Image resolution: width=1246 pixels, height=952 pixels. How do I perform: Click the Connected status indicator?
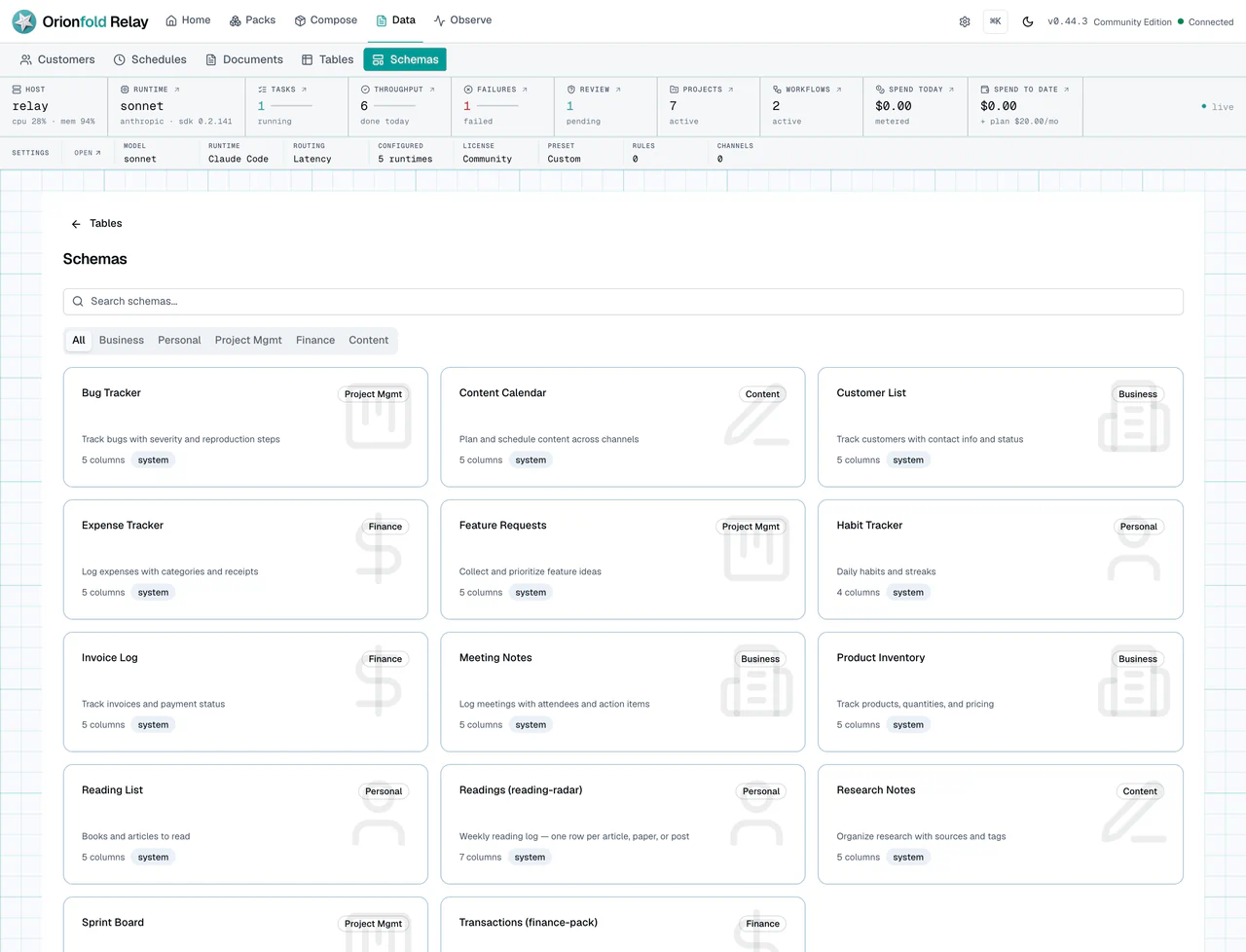click(x=1205, y=21)
